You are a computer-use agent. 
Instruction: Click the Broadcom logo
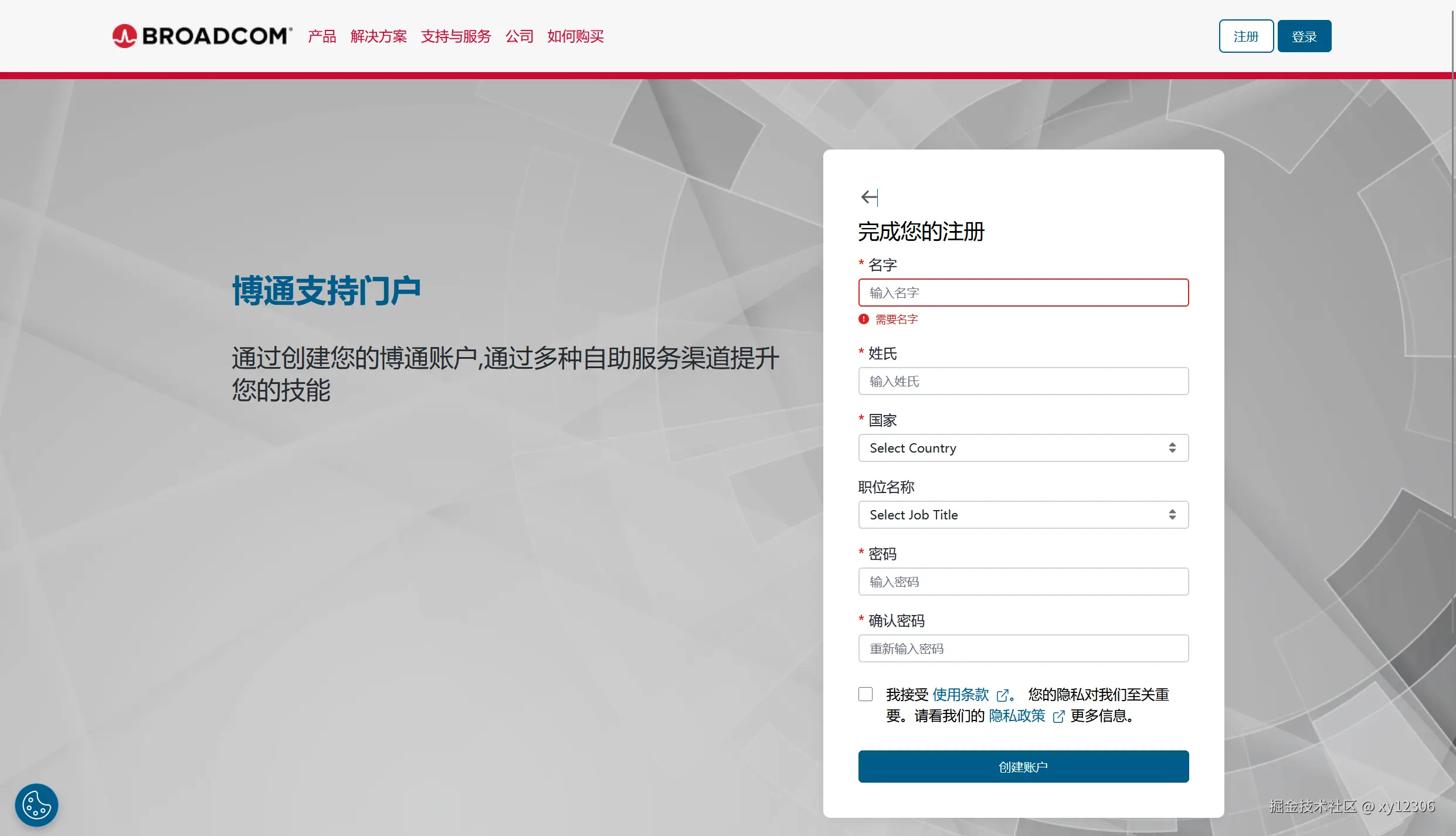(202, 36)
